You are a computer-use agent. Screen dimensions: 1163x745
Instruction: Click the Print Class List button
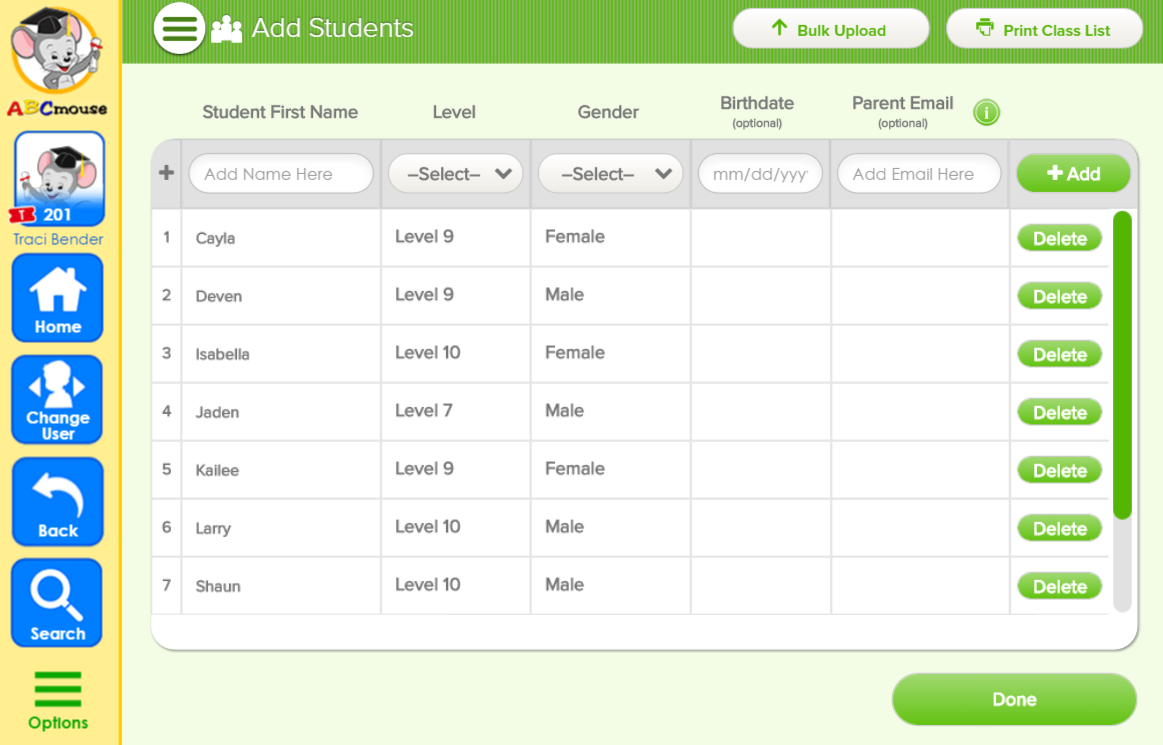pyautogui.click(x=1043, y=30)
